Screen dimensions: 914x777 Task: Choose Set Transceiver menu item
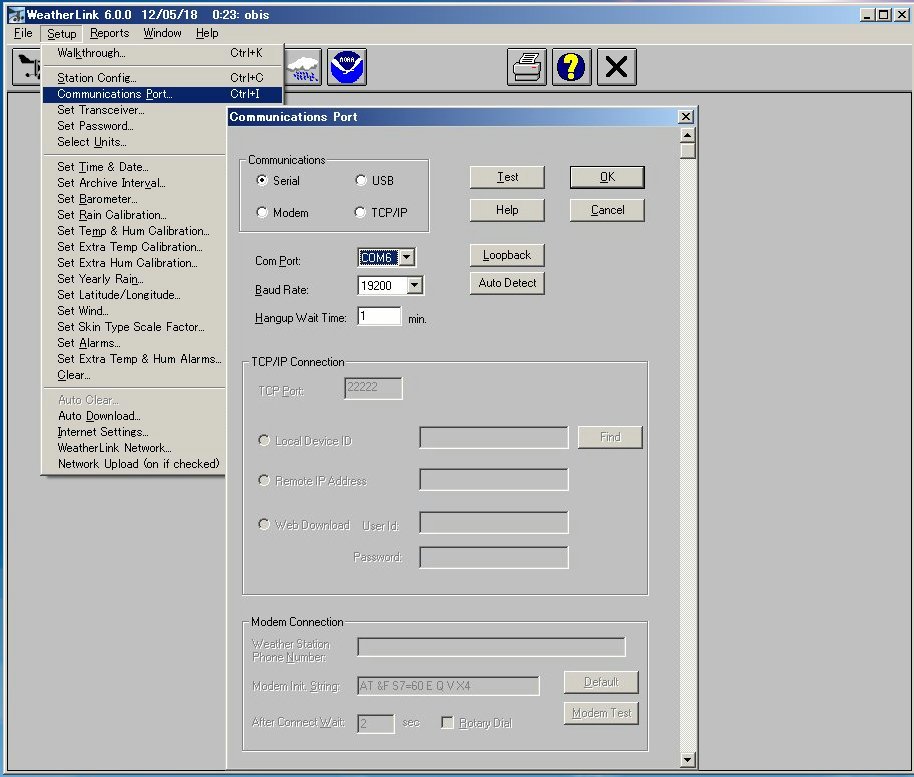coord(135,110)
